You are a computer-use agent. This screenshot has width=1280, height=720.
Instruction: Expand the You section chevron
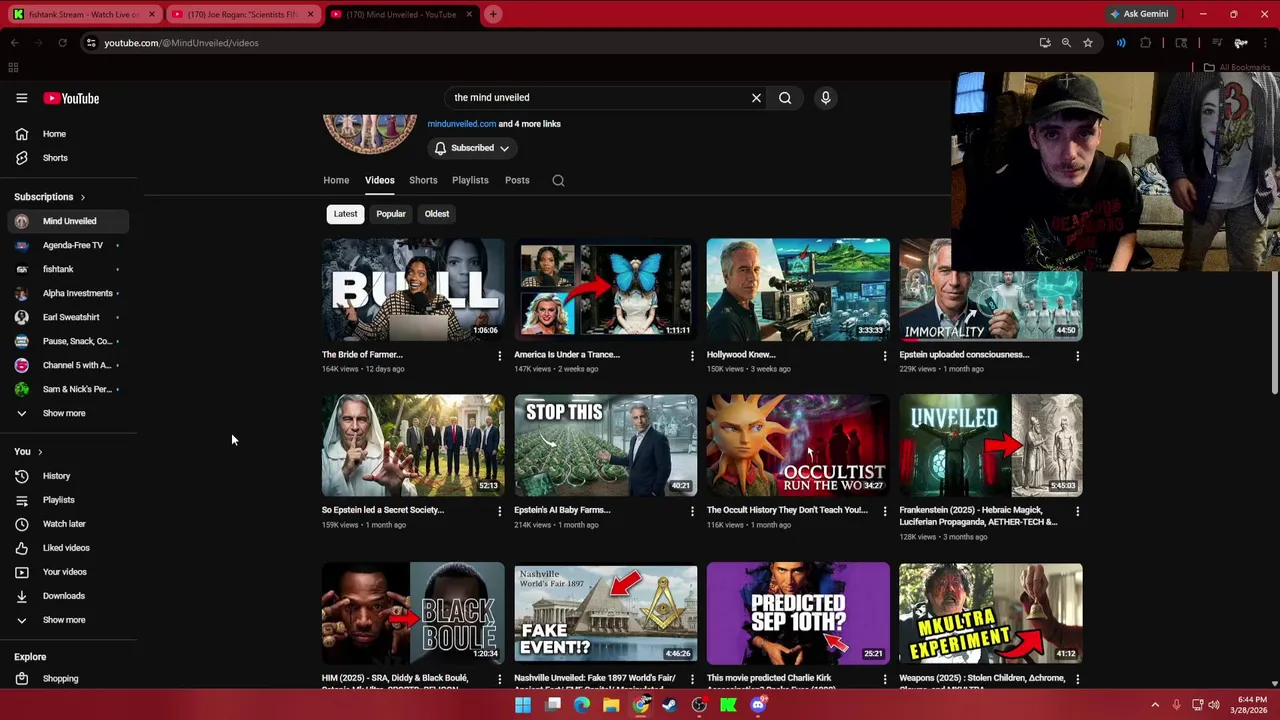[x=40, y=452]
